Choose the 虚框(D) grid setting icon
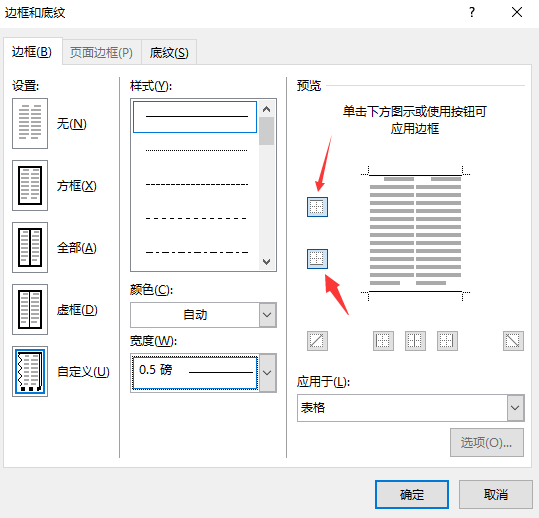The width and height of the screenshot is (539, 518). tap(30, 309)
